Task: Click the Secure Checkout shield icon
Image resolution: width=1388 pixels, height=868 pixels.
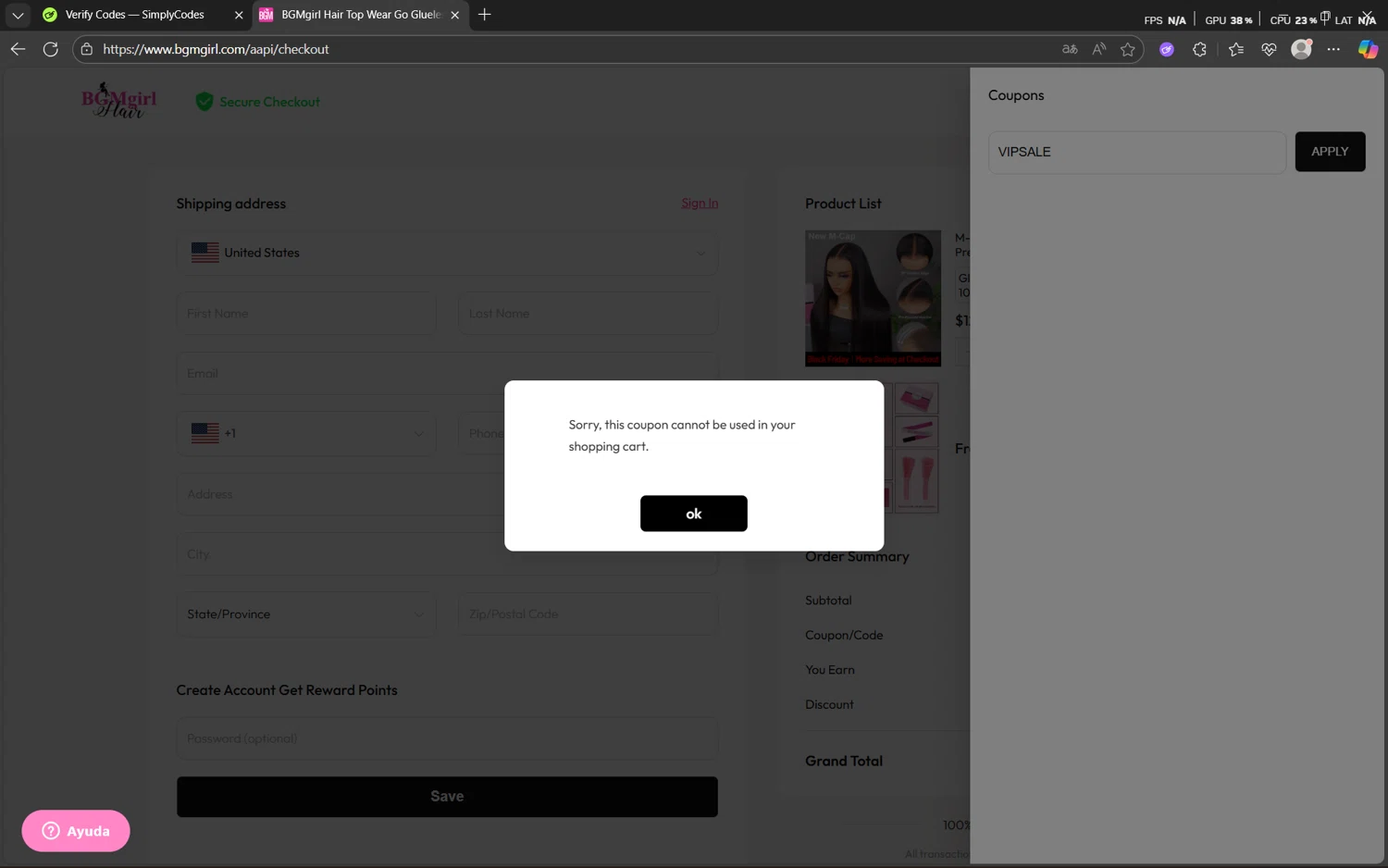Action: 204,102
